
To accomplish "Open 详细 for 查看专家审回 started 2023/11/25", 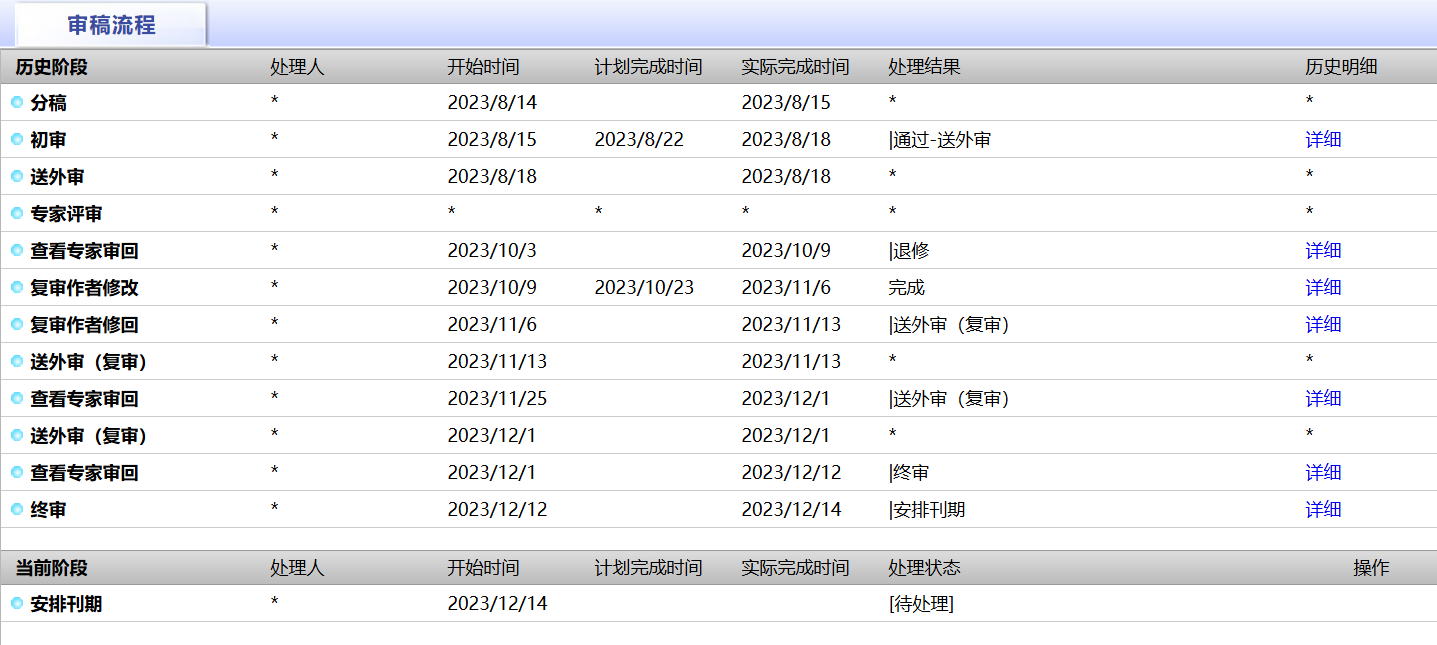I will point(1323,399).
